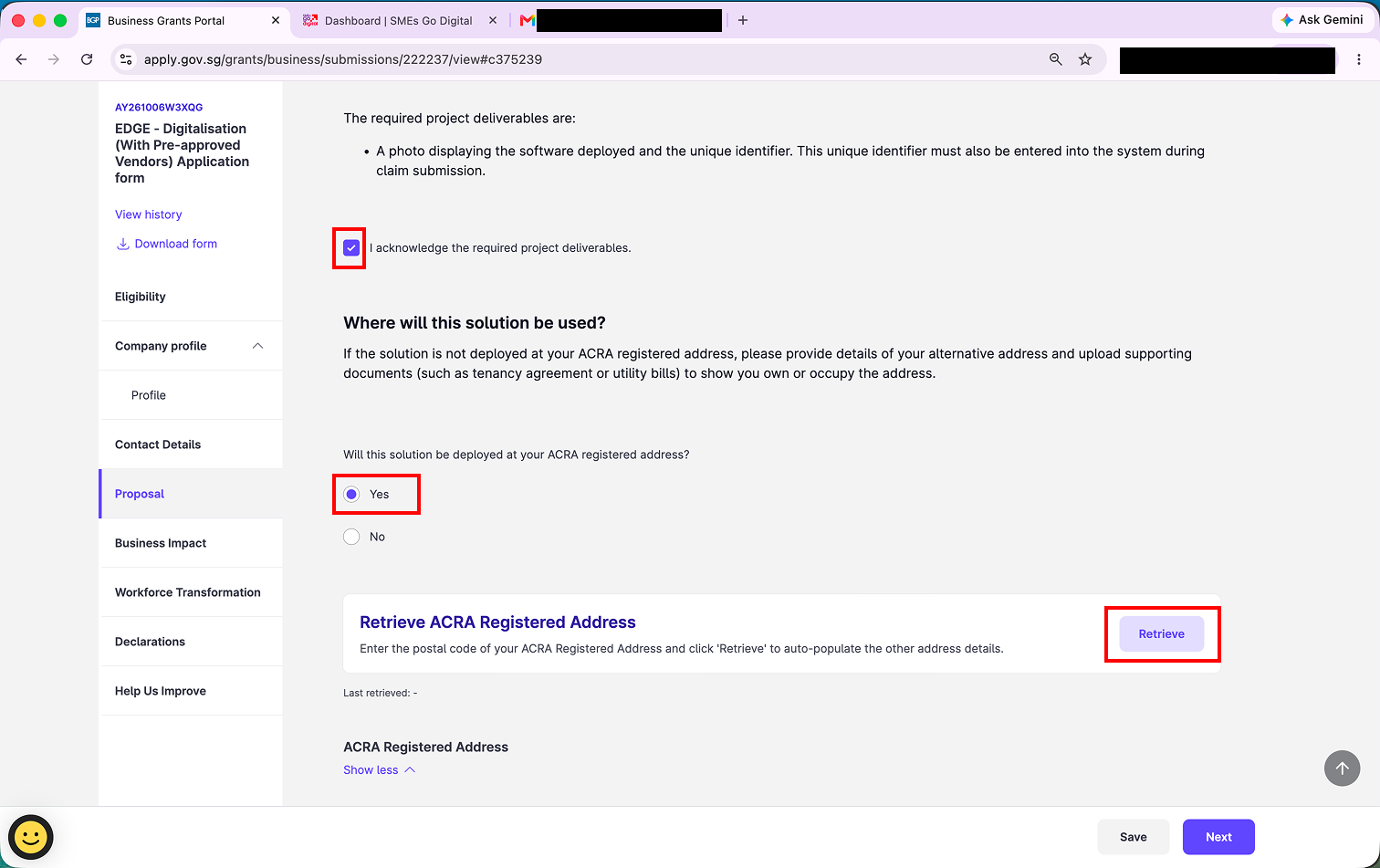Switch to the SMEs Go Digital Dashboard tab
The height and width of the screenshot is (868, 1380).
click(398, 20)
